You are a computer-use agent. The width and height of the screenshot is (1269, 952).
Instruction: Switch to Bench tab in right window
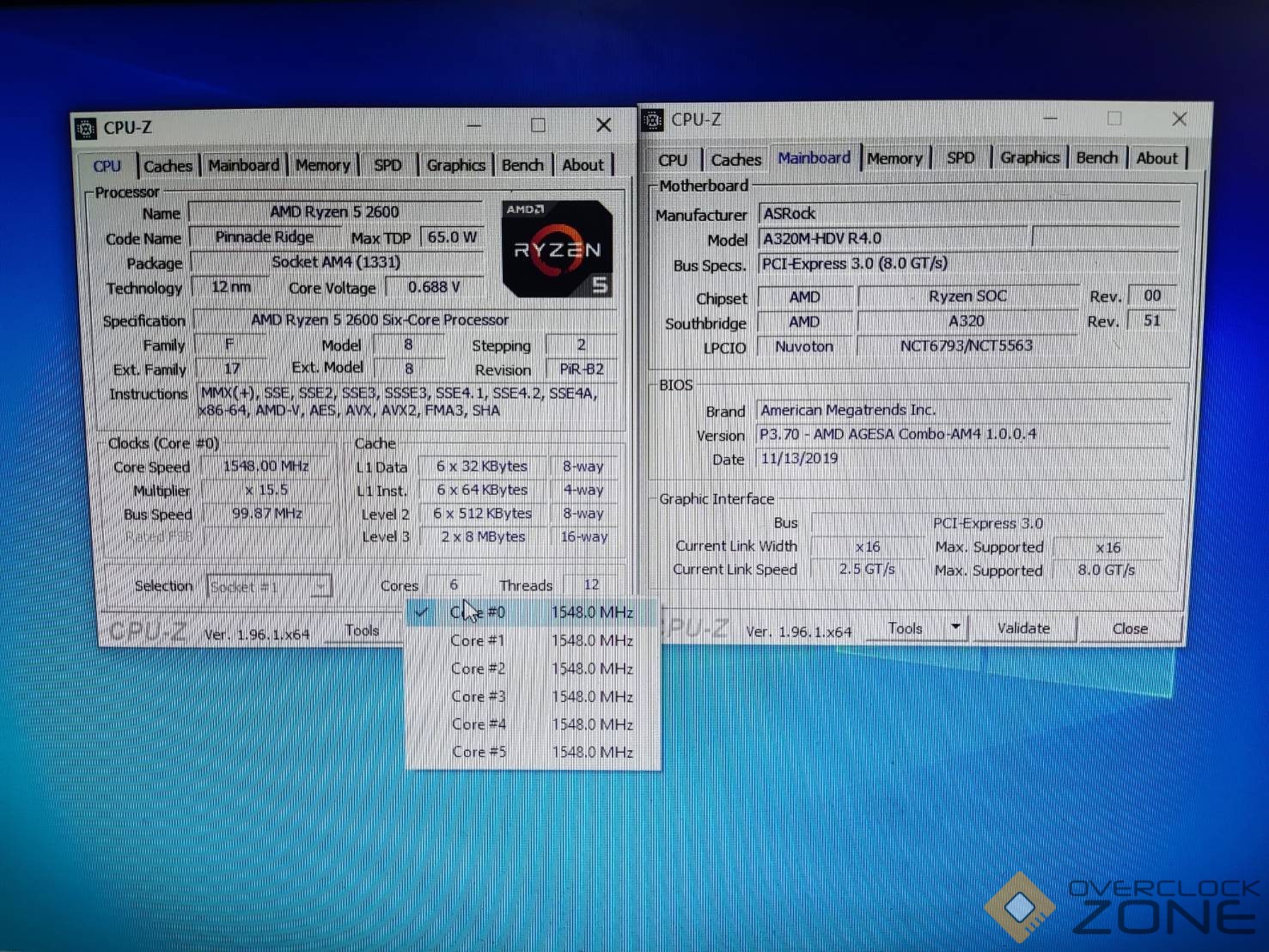tap(1096, 158)
